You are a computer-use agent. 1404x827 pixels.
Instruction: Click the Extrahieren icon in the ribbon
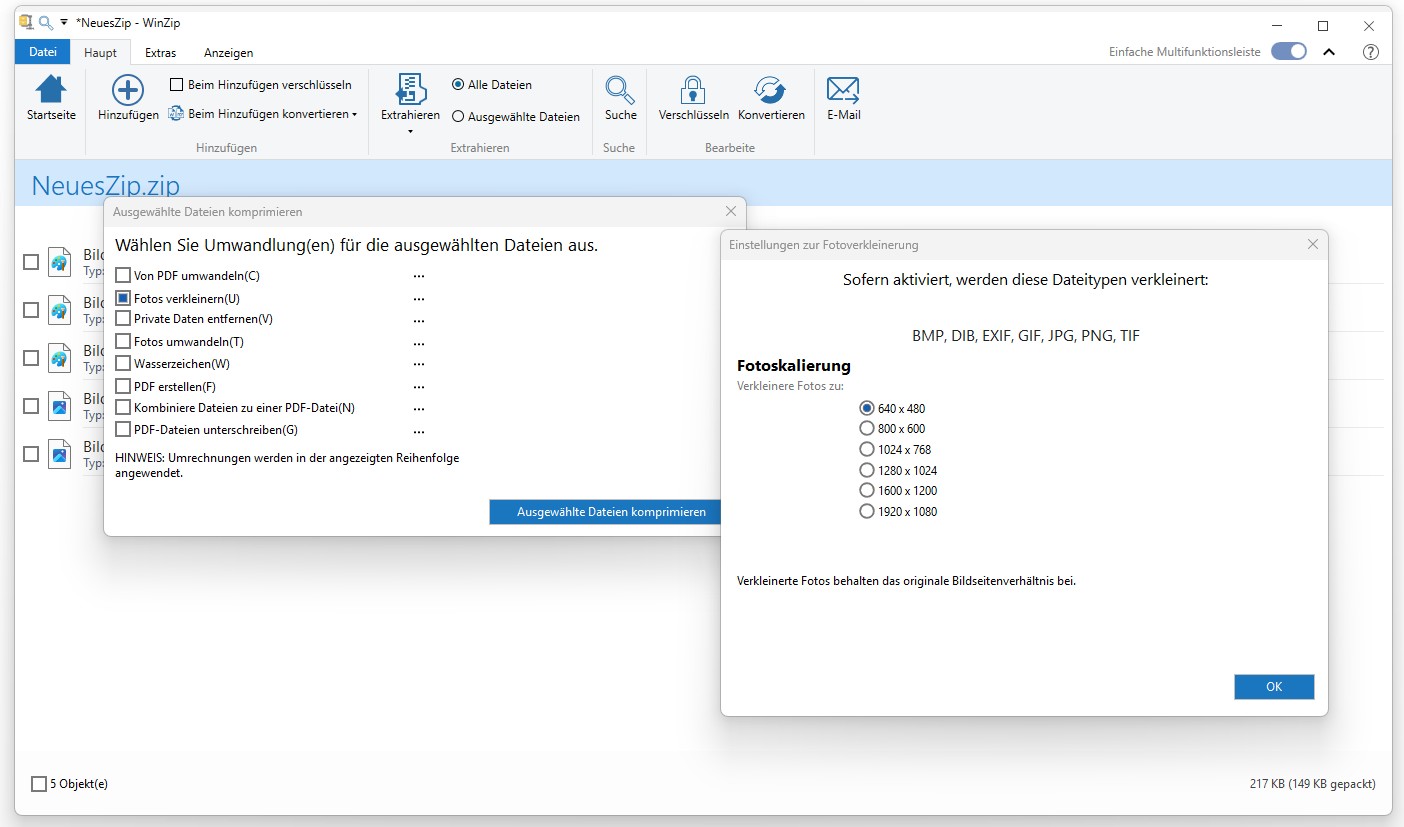tap(410, 89)
